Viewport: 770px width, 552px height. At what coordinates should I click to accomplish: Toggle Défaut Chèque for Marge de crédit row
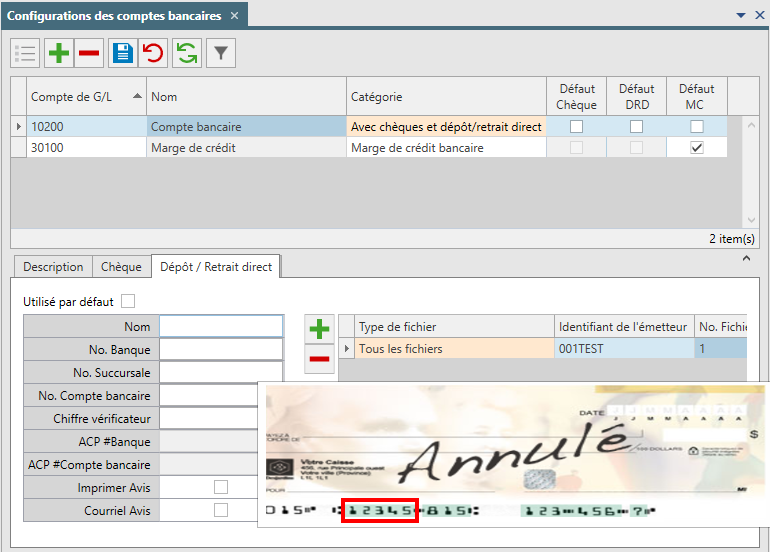tap(577, 147)
